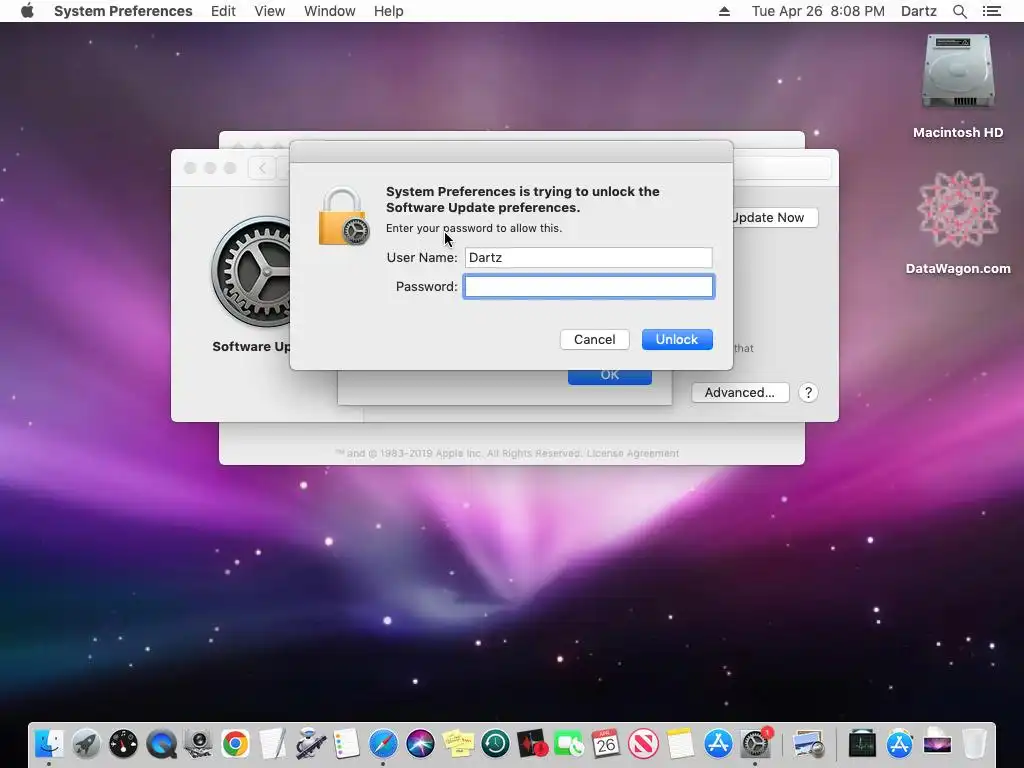Open Preview from the dock
Screen dimensions: 1024x768
click(x=808, y=743)
